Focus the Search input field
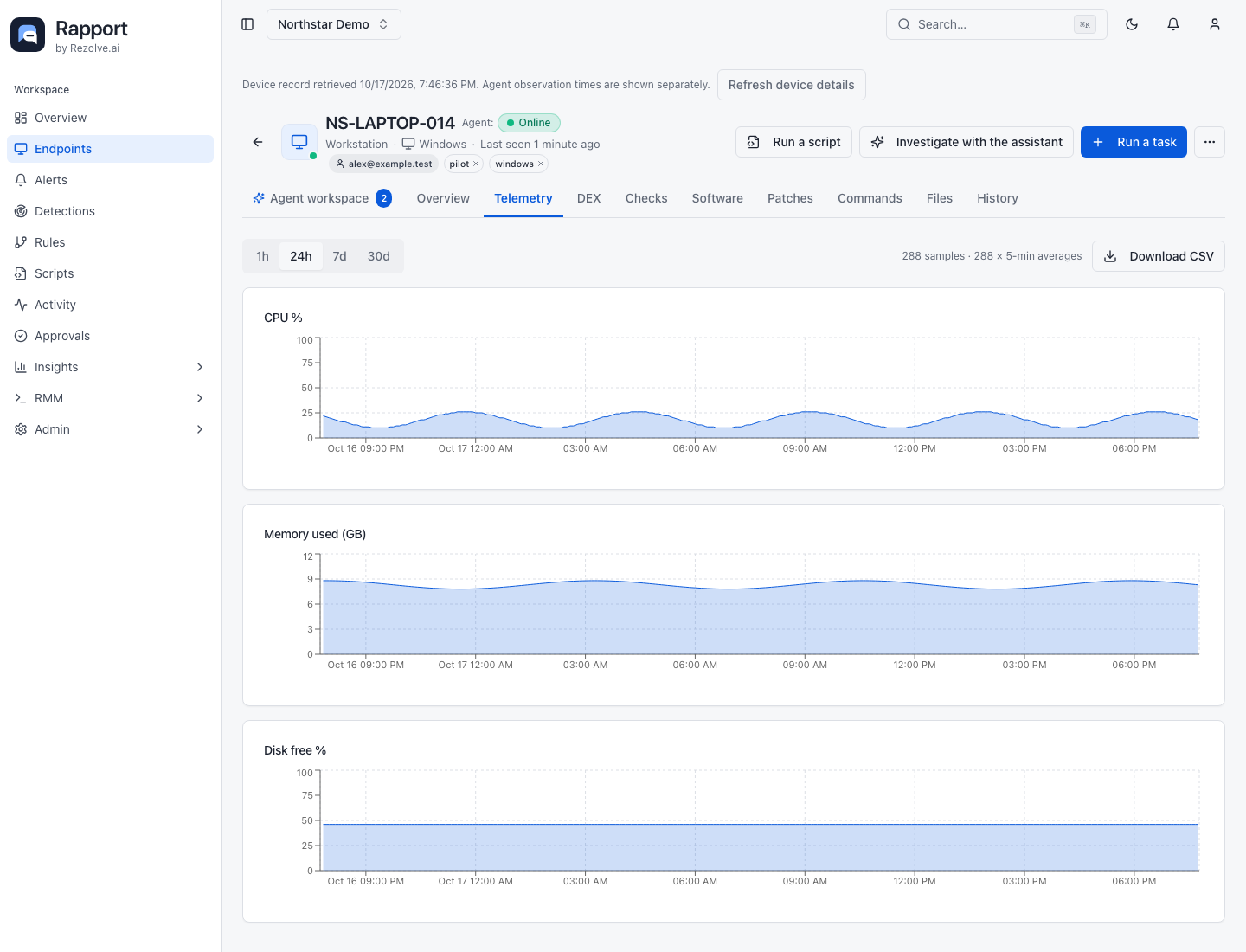The width and height of the screenshot is (1246, 952). click(x=997, y=24)
